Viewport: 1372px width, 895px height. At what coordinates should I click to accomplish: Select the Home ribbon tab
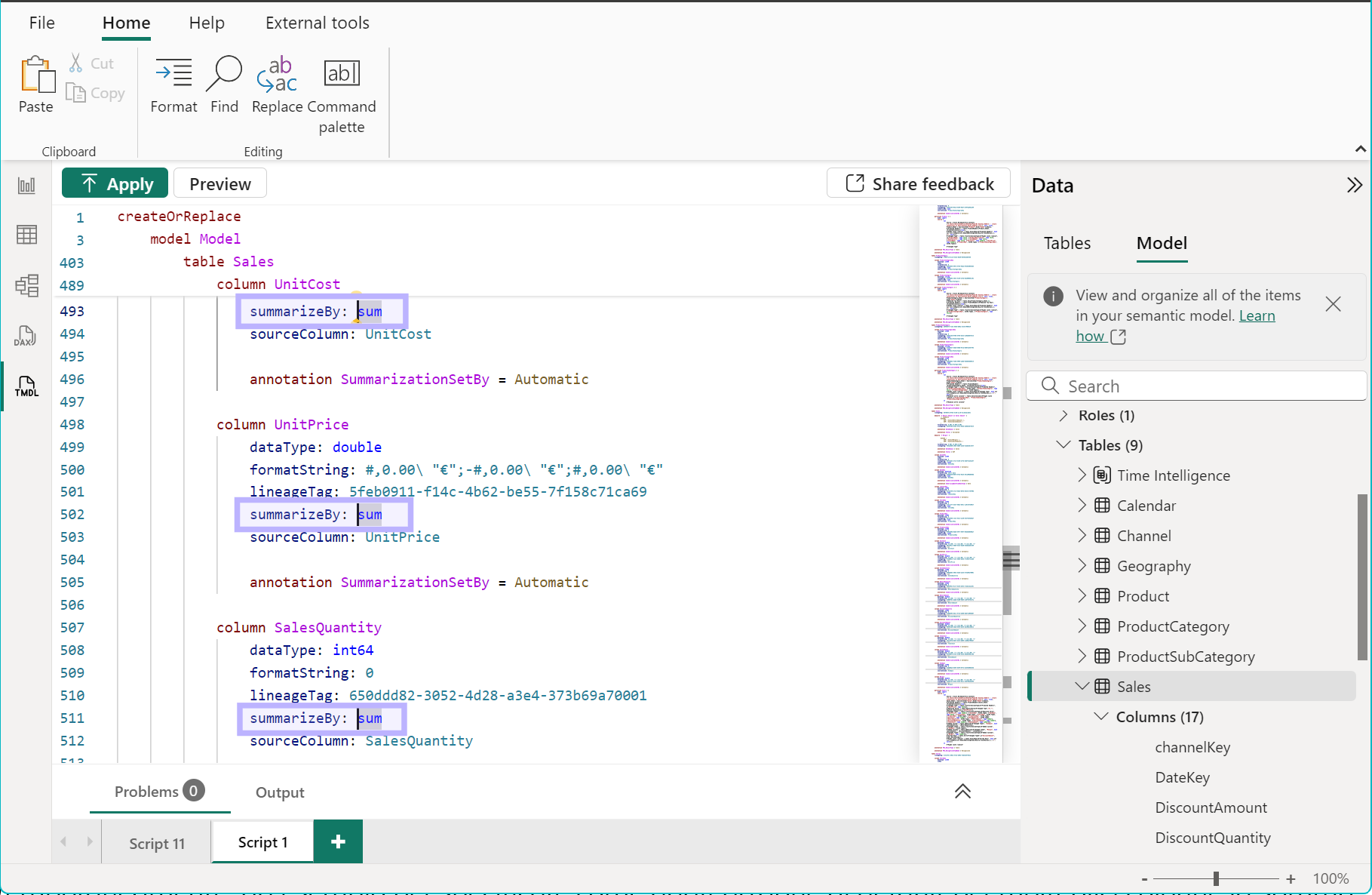[x=127, y=23]
